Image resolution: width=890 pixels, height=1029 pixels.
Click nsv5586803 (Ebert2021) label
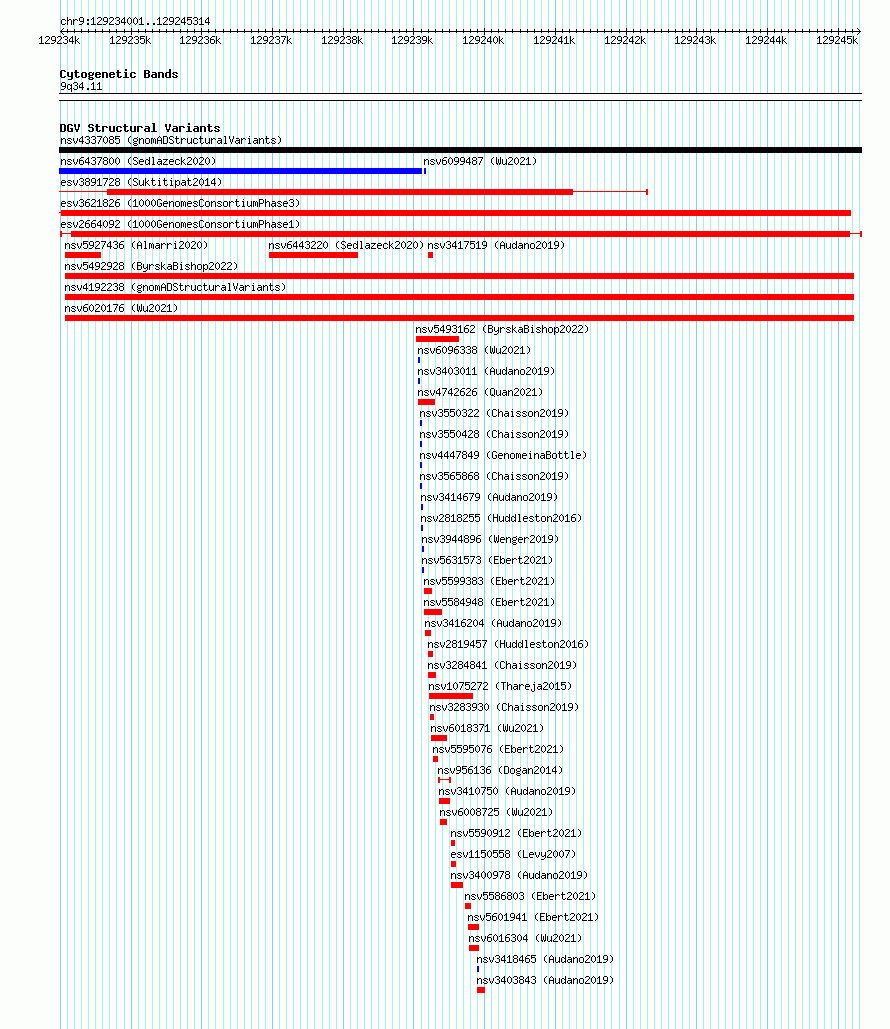[530, 896]
